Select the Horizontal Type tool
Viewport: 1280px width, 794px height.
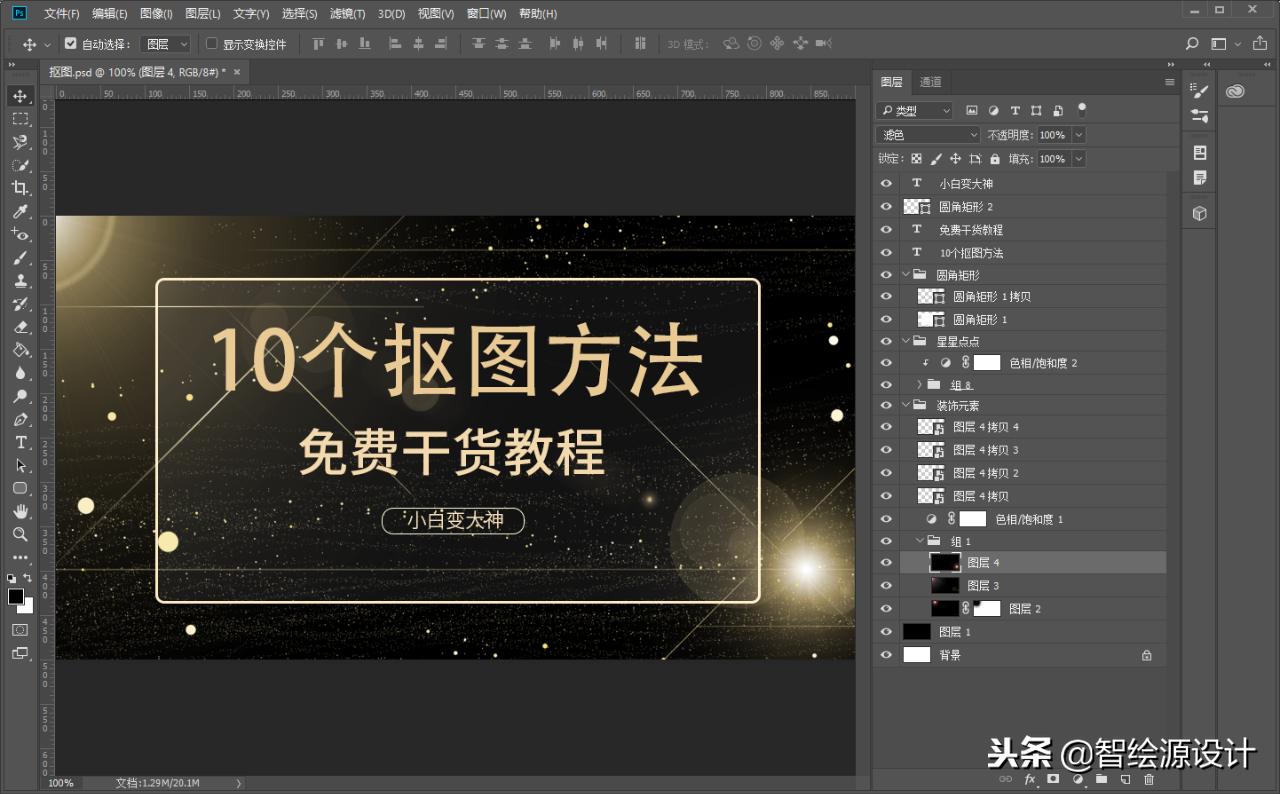20,442
